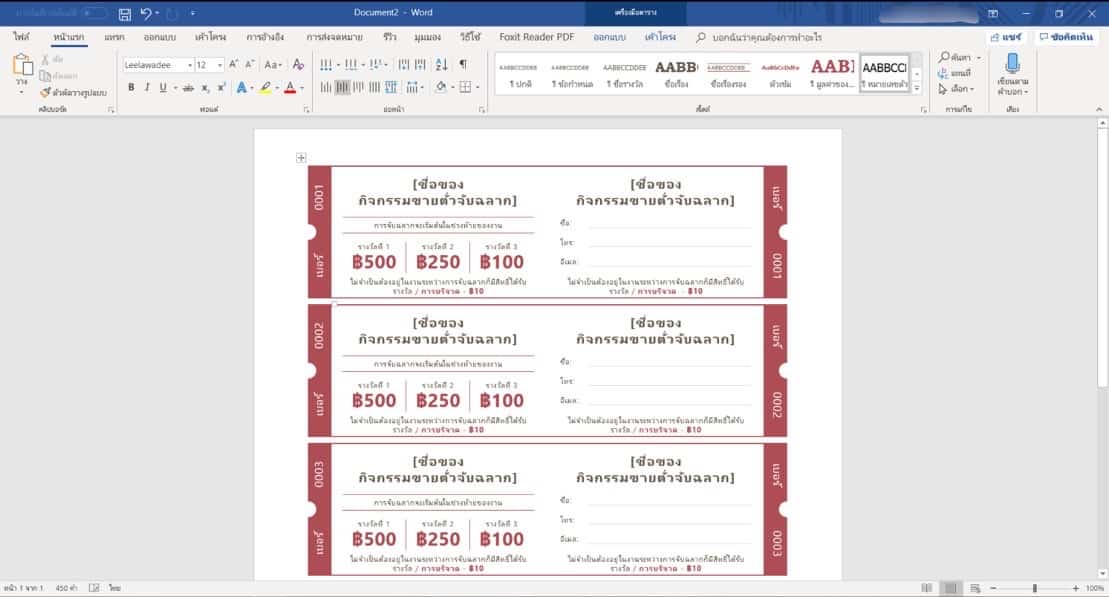Open the Insert ribbon tab
1109x597 pixels.
click(x=114, y=37)
